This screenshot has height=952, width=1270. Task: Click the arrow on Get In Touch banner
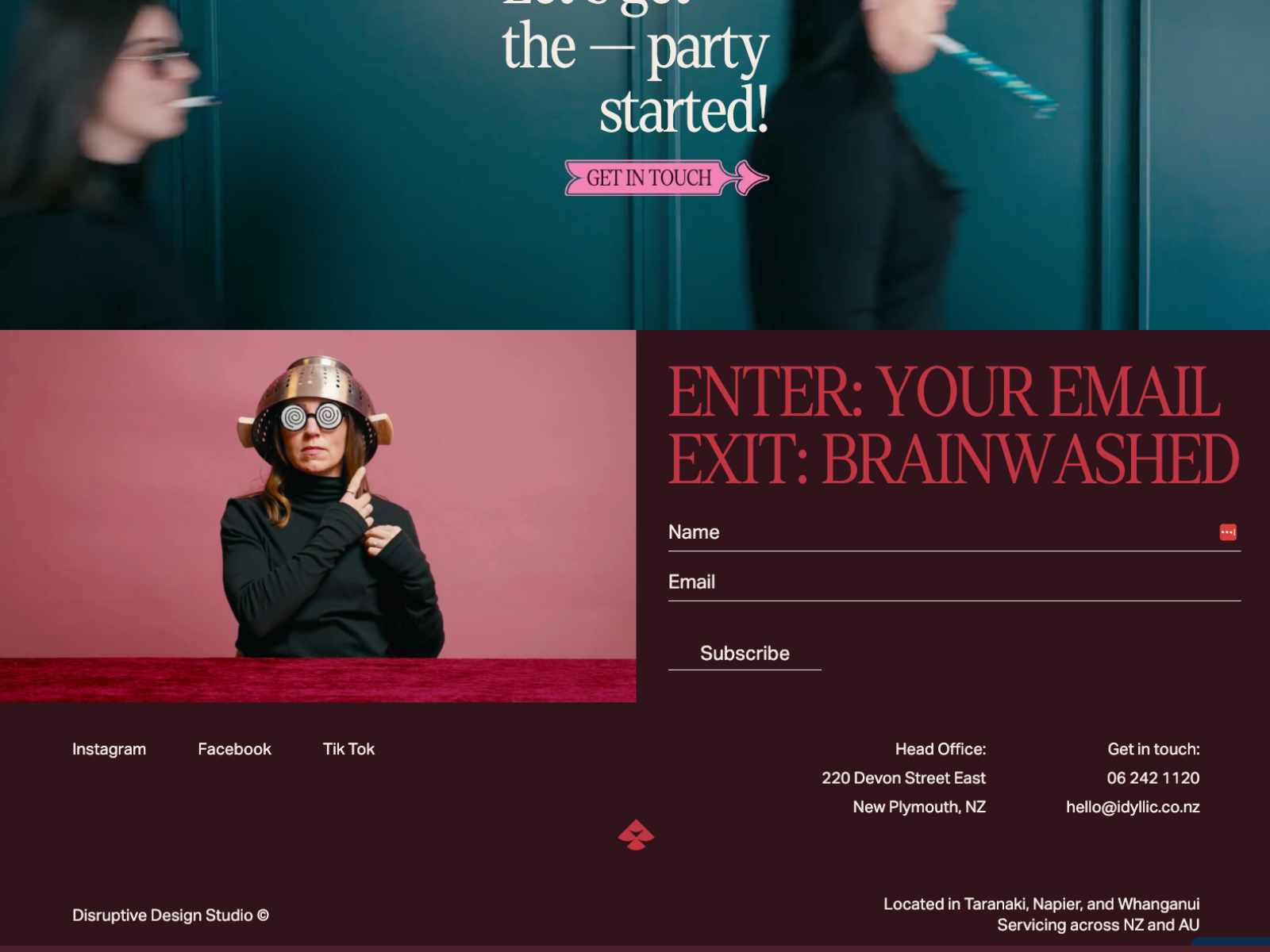coord(750,178)
